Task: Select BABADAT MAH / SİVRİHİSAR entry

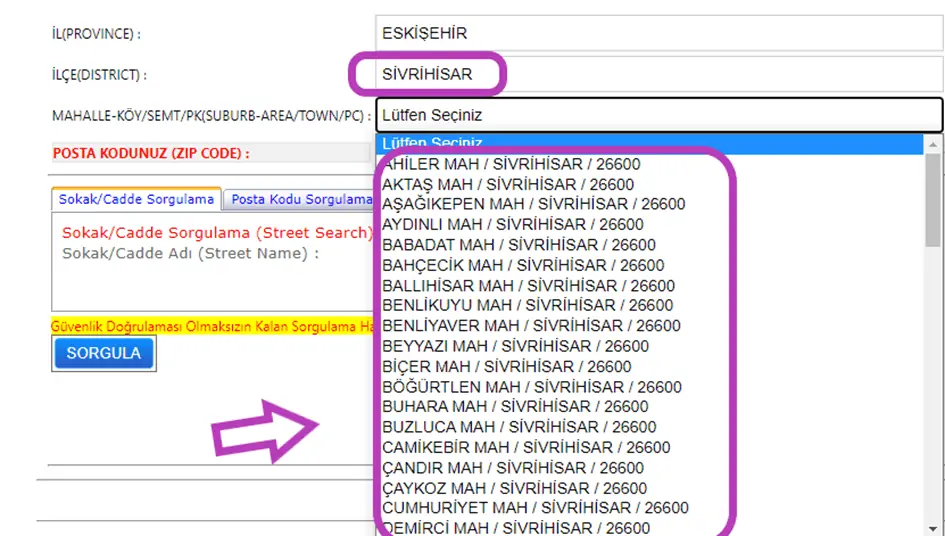Action: [x=519, y=245]
